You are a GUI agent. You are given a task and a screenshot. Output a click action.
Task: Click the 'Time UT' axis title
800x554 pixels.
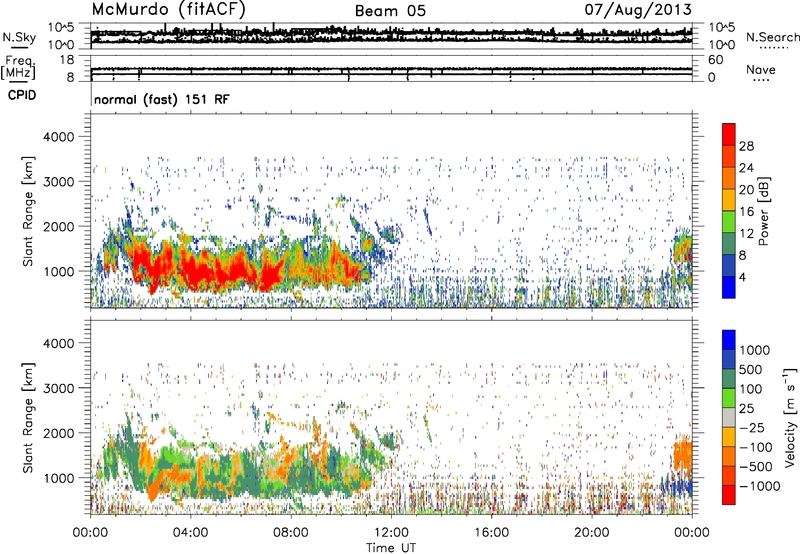391,548
